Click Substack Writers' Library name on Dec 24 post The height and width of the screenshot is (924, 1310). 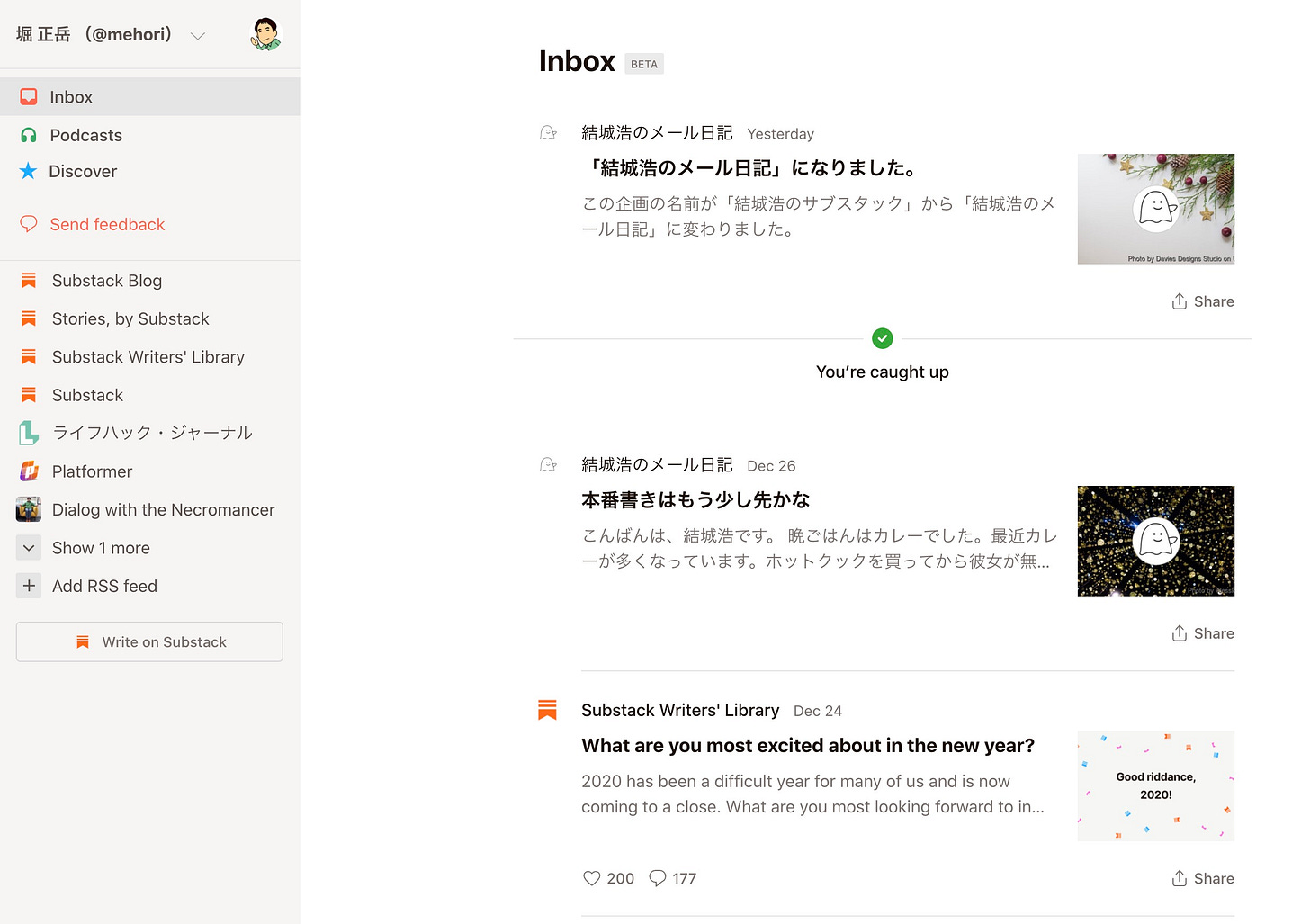[680, 710]
